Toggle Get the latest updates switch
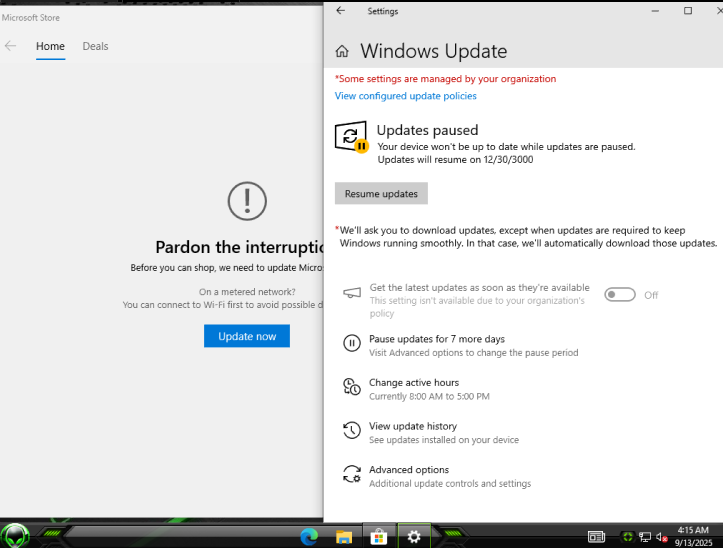Screen dimensions: 723x548 tap(620, 295)
